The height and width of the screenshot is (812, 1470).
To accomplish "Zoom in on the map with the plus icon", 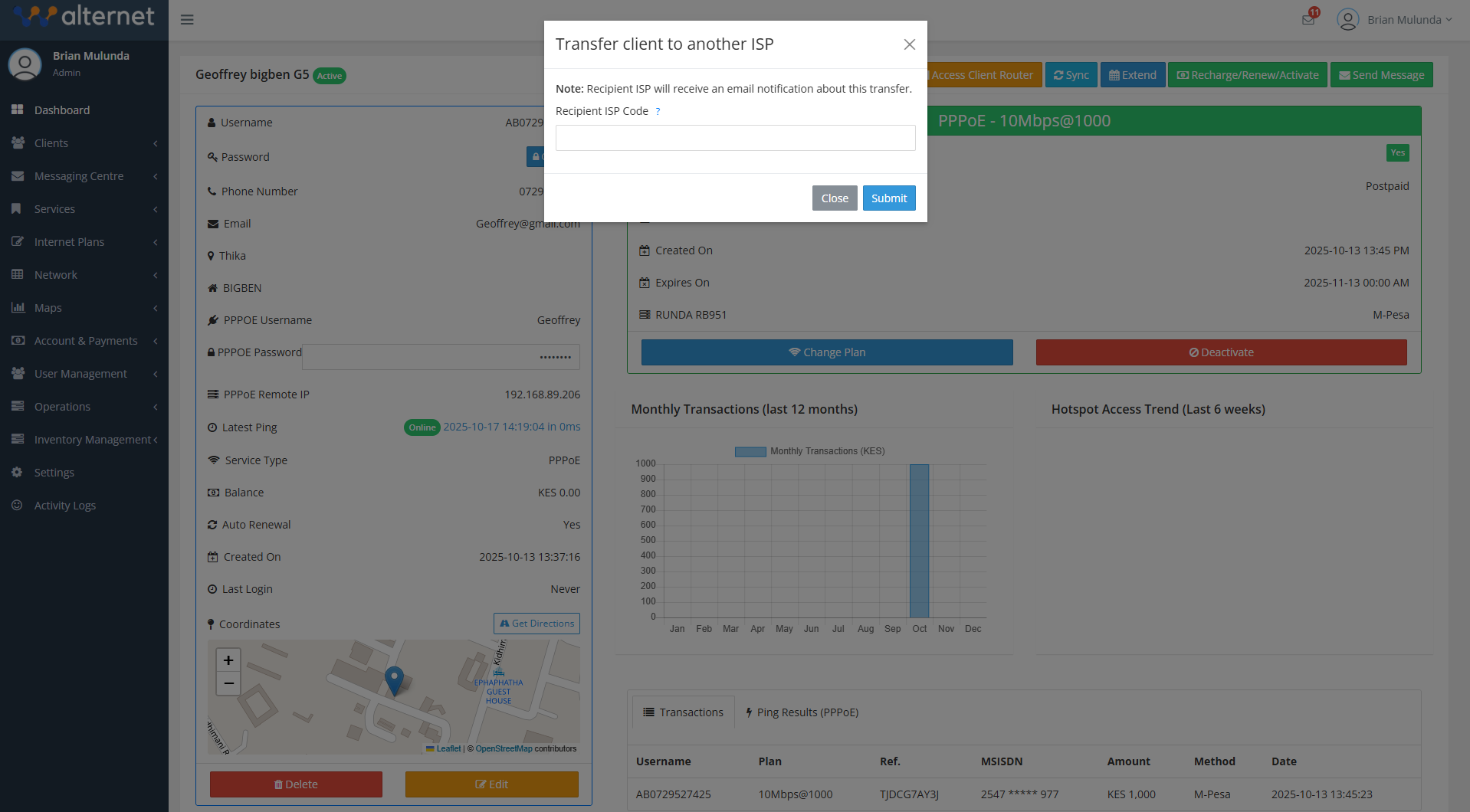I will [228, 660].
